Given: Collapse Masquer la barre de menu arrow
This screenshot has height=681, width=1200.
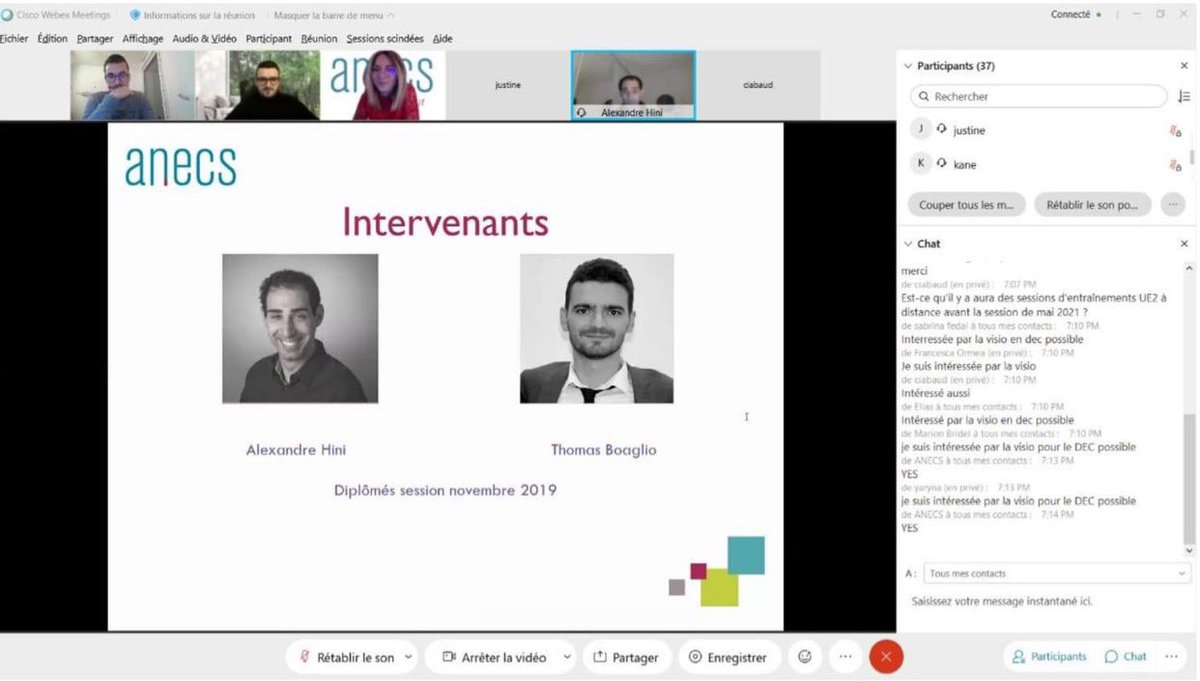Looking at the screenshot, I should coord(391,15).
